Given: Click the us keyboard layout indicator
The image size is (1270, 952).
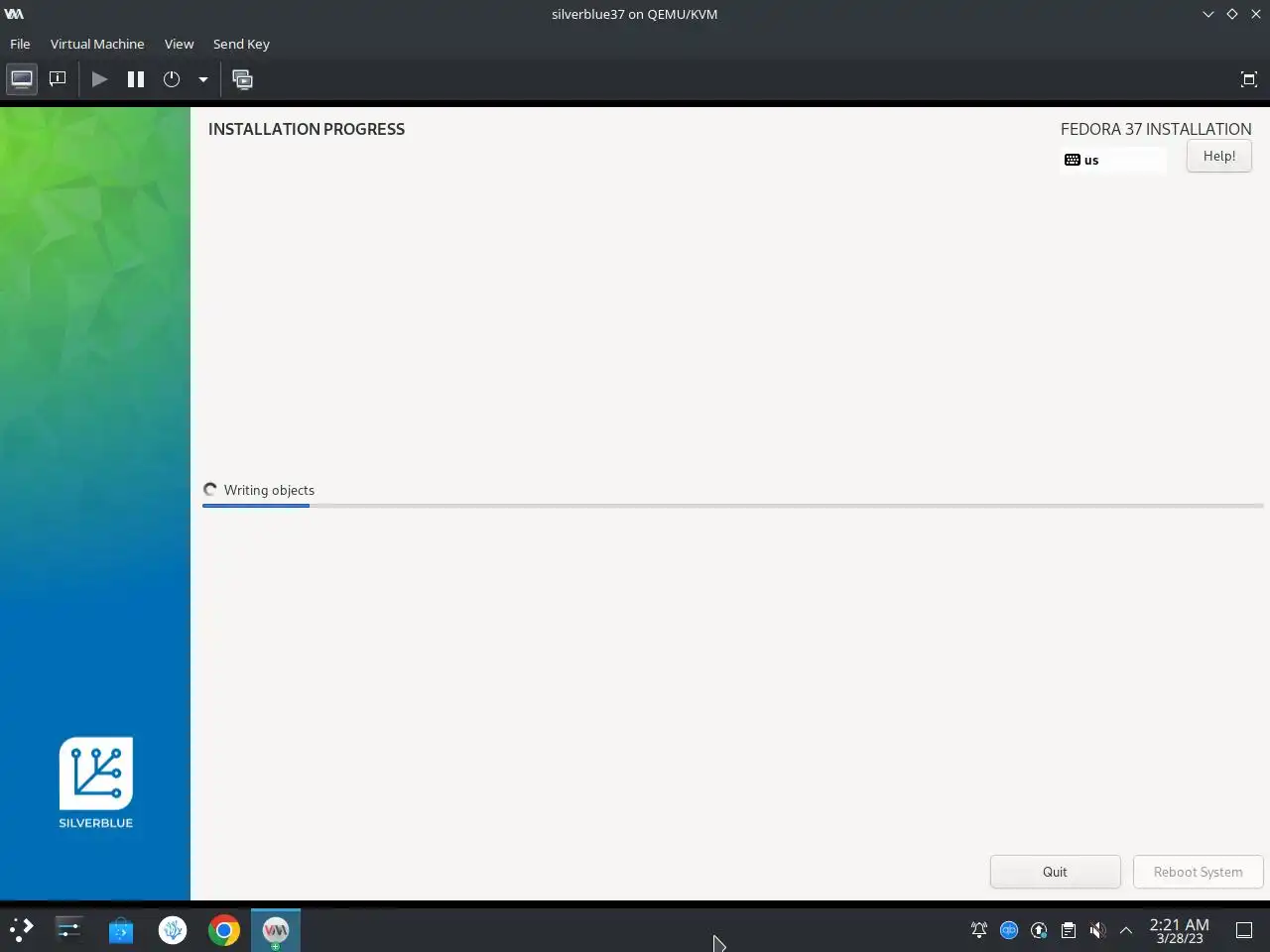Looking at the screenshot, I should 1112,160.
